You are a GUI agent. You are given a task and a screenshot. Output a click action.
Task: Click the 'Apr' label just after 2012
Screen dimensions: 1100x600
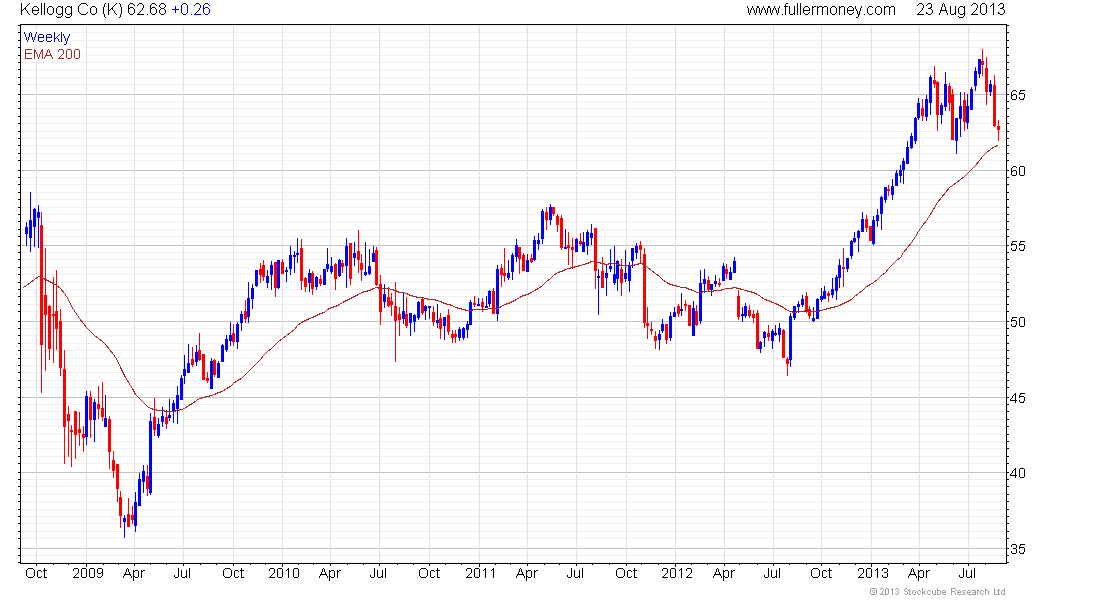(x=723, y=573)
